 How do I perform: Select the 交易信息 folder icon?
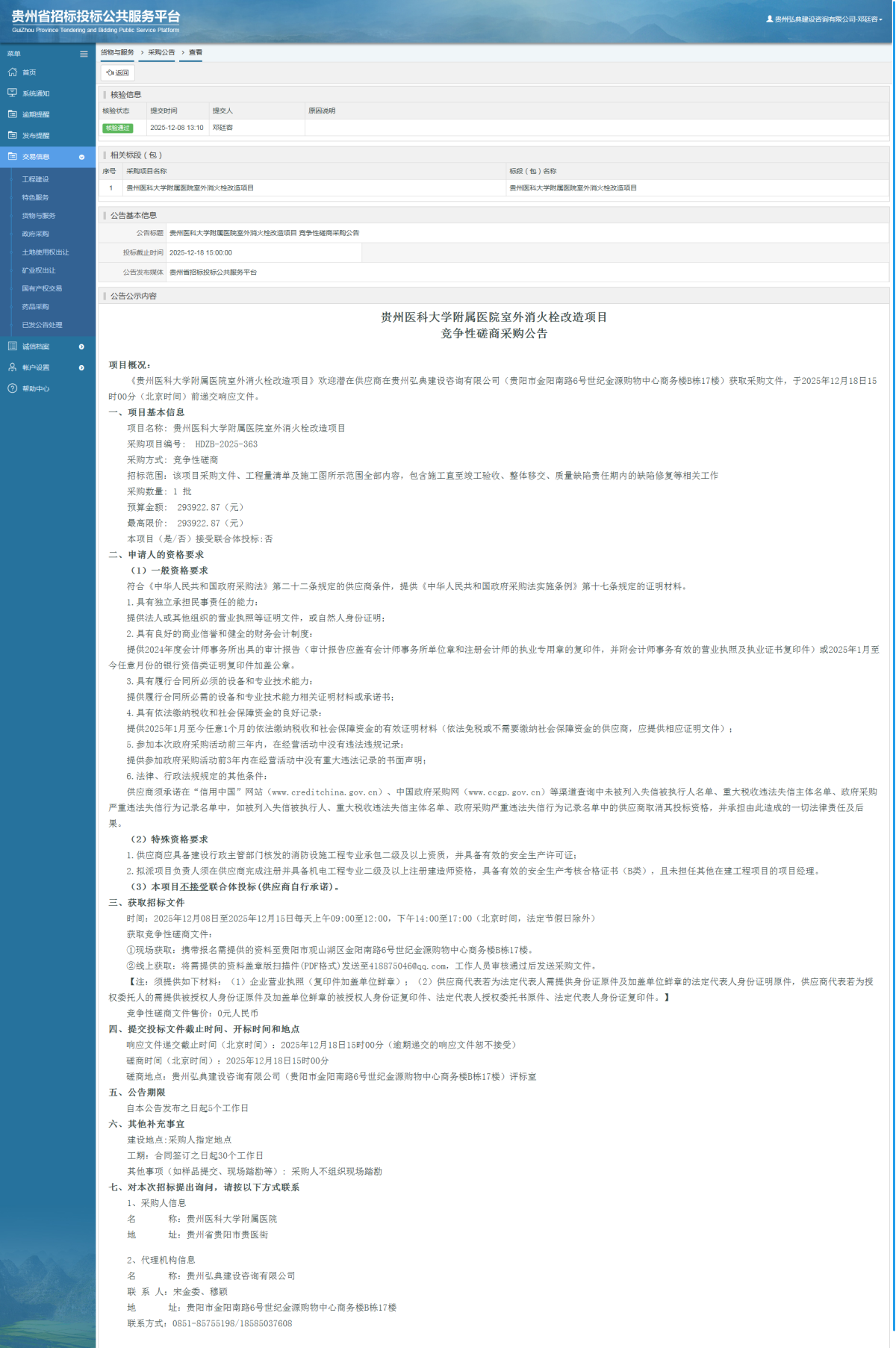coord(12,157)
